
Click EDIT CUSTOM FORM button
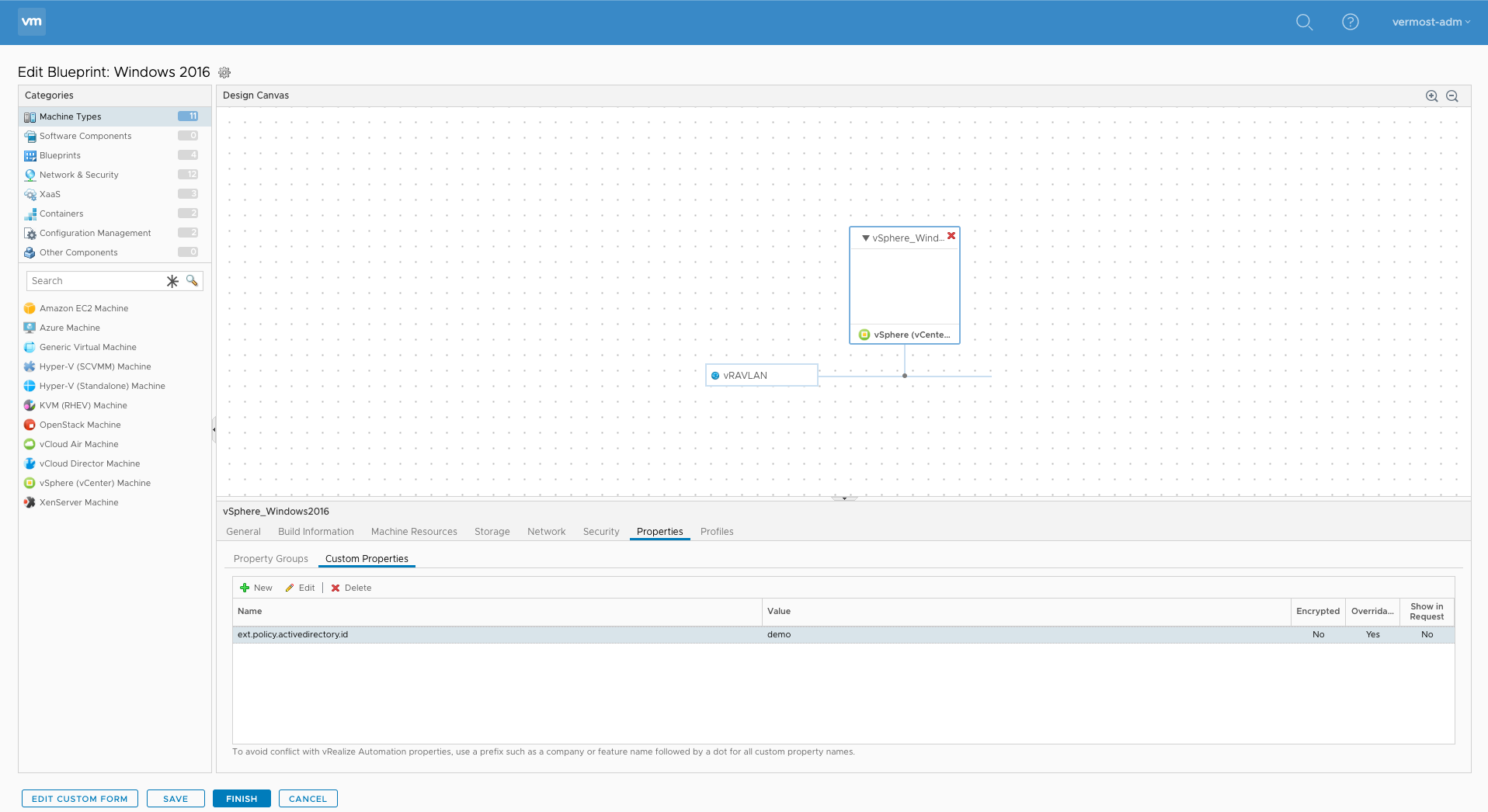80,799
